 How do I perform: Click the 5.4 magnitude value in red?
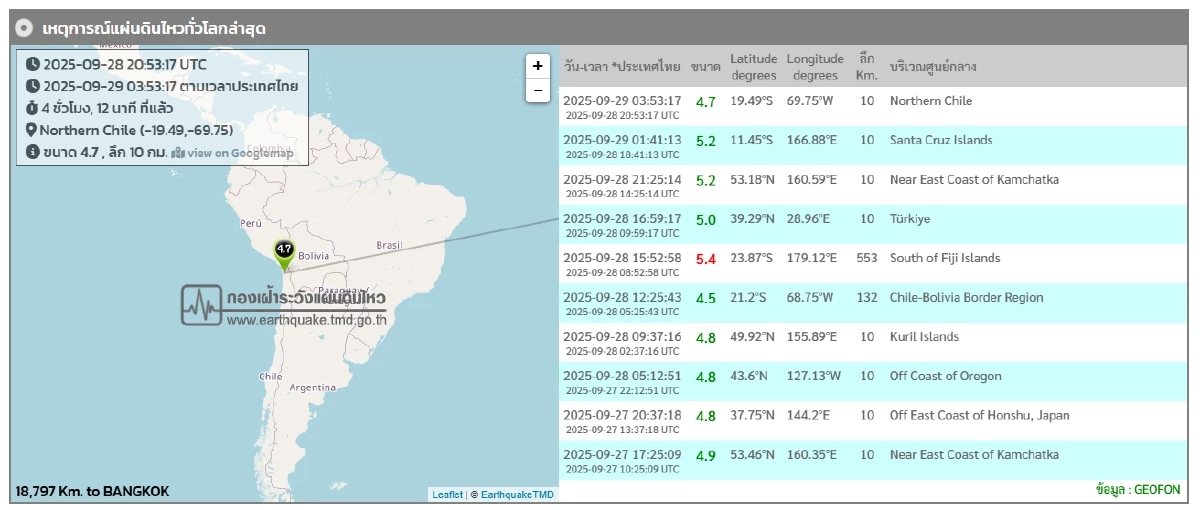coord(705,259)
